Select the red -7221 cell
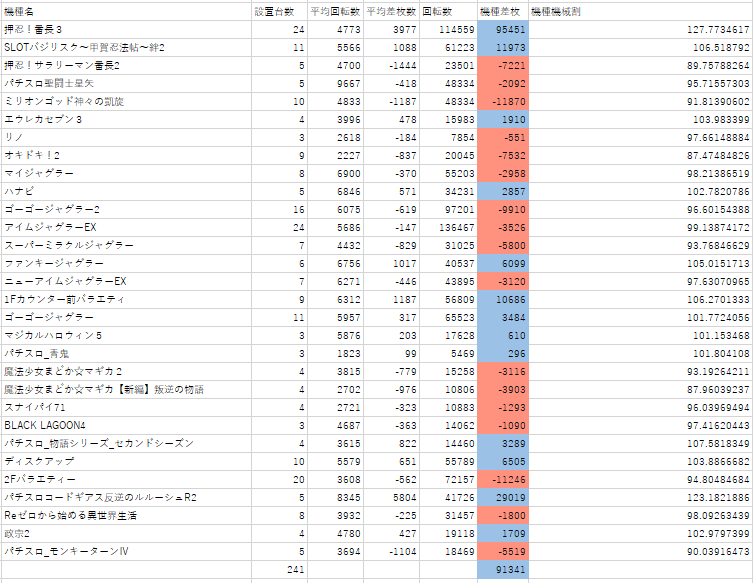The image size is (753, 583). pyautogui.click(x=503, y=66)
